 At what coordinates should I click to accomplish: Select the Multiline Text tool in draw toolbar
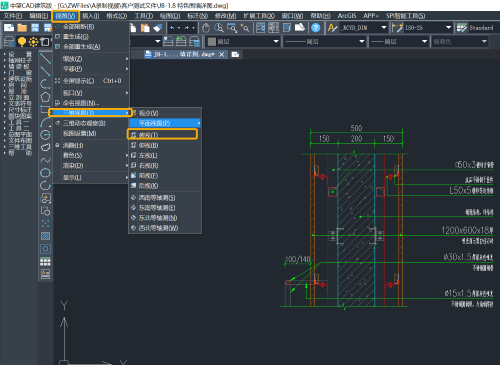pos(45,274)
